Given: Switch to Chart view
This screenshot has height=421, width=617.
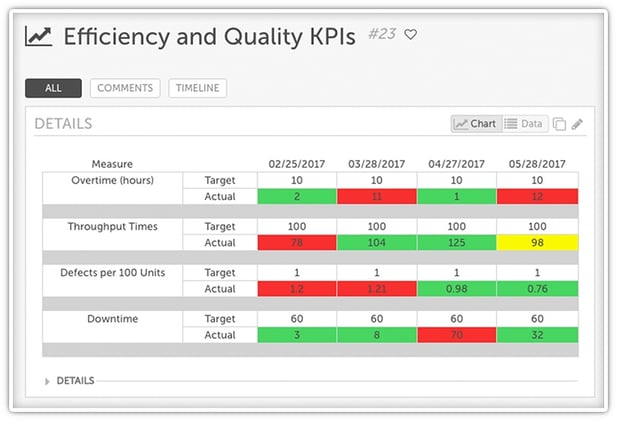Looking at the screenshot, I should [476, 124].
